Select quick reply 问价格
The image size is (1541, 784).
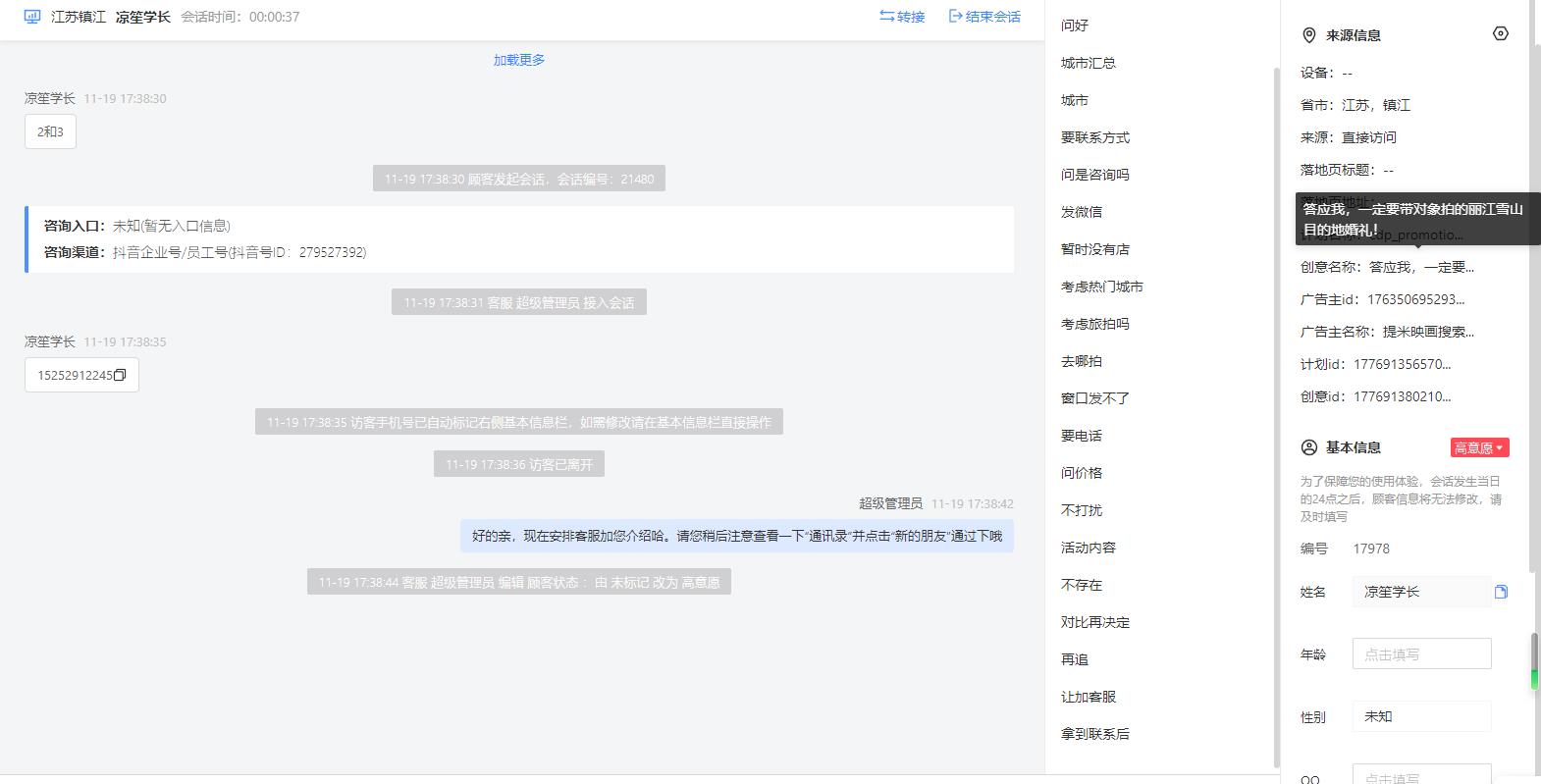click(x=1082, y=473)
